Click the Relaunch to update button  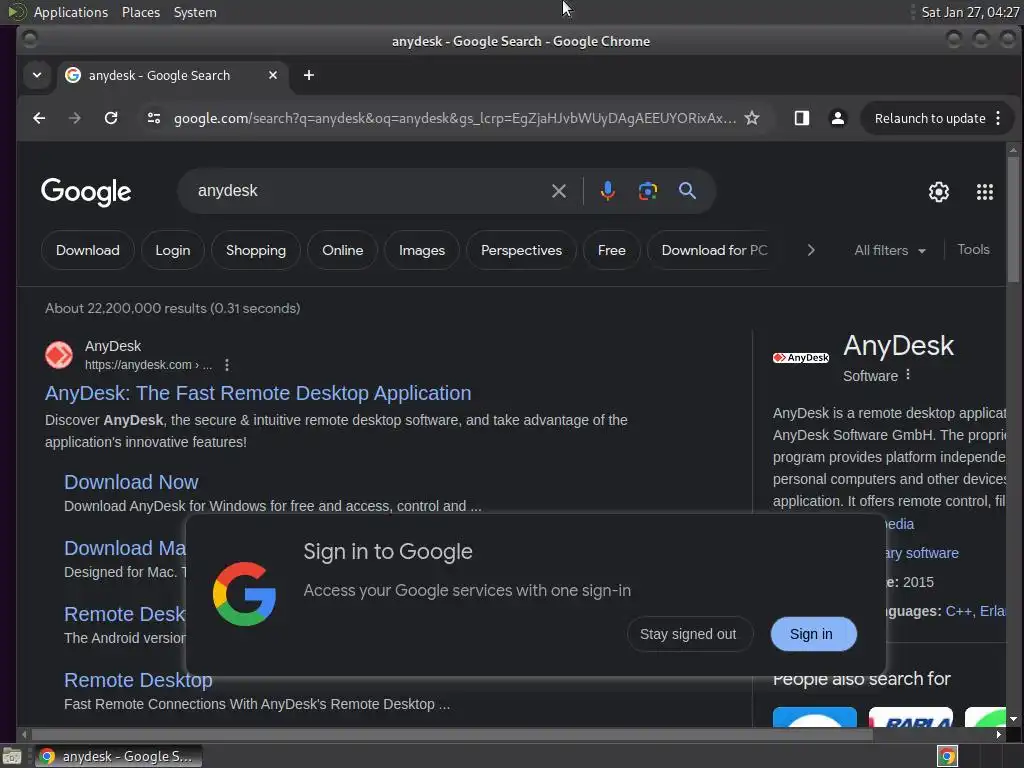point(929,118)
